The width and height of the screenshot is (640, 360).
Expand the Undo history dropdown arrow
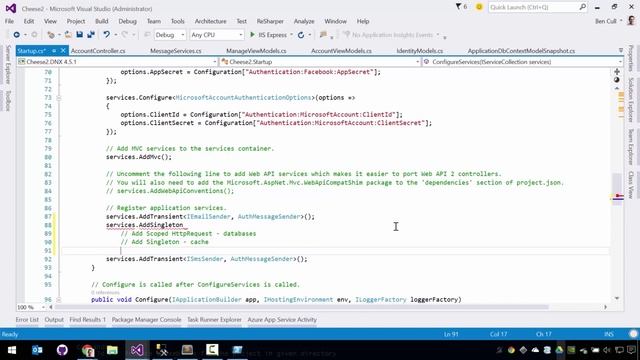click(116, 35)
